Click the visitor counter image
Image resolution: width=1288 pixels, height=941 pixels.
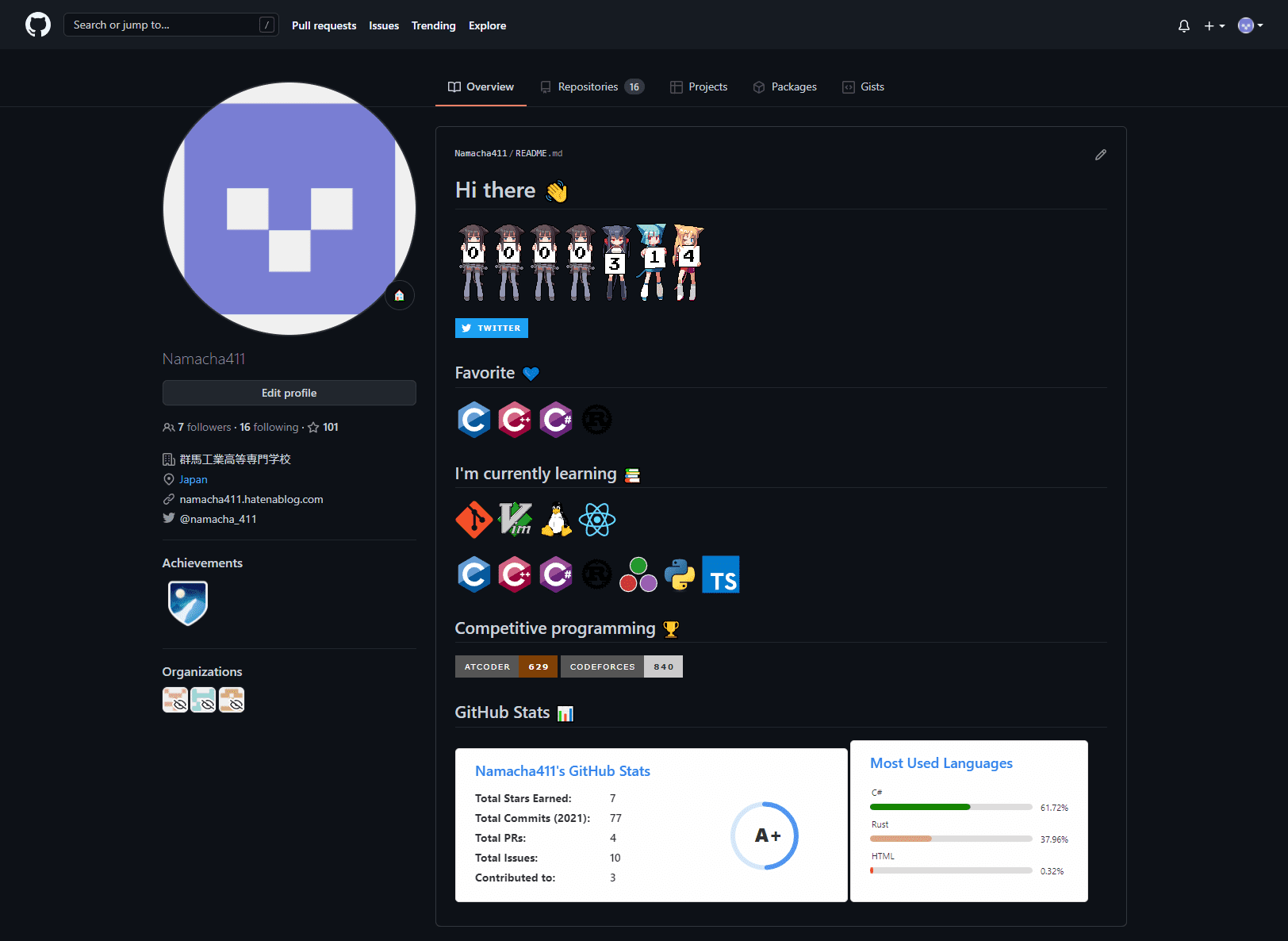(x=580, y=263)
